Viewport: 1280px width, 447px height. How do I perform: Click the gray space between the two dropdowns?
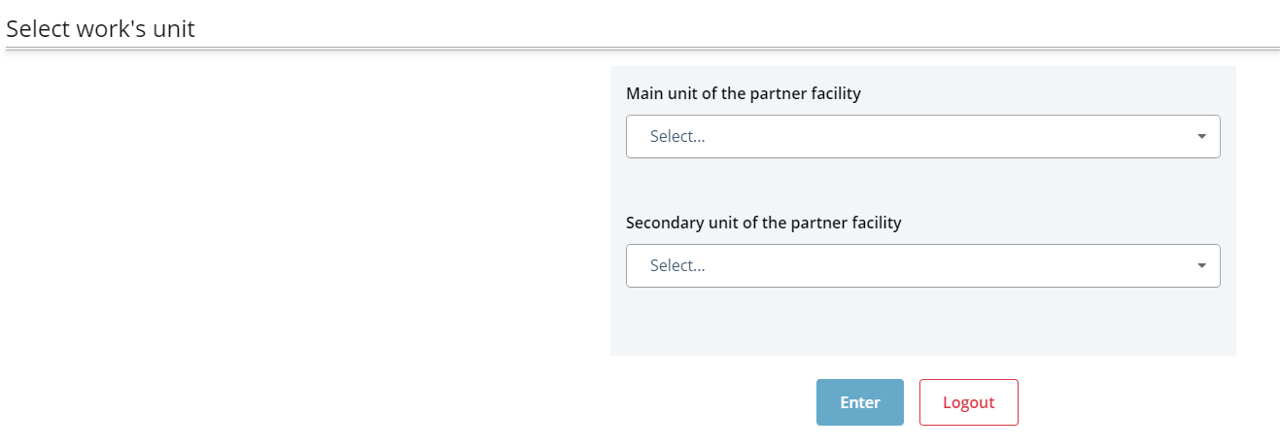click(922, 186)
